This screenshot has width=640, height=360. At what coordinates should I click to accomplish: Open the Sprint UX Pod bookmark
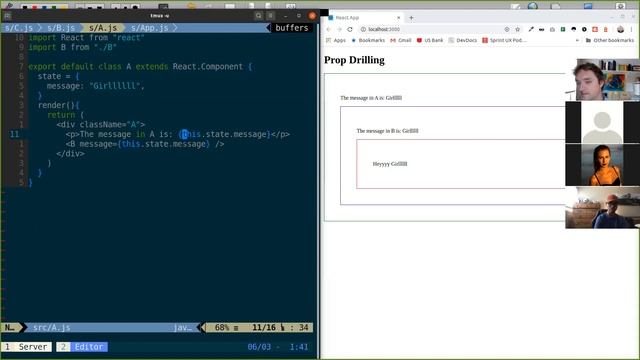(x=504, y=40)
